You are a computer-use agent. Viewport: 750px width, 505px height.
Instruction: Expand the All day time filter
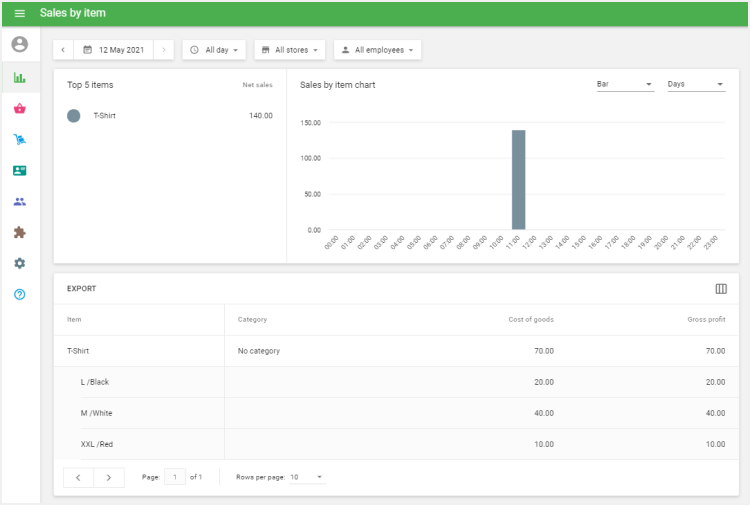[214, 50]
